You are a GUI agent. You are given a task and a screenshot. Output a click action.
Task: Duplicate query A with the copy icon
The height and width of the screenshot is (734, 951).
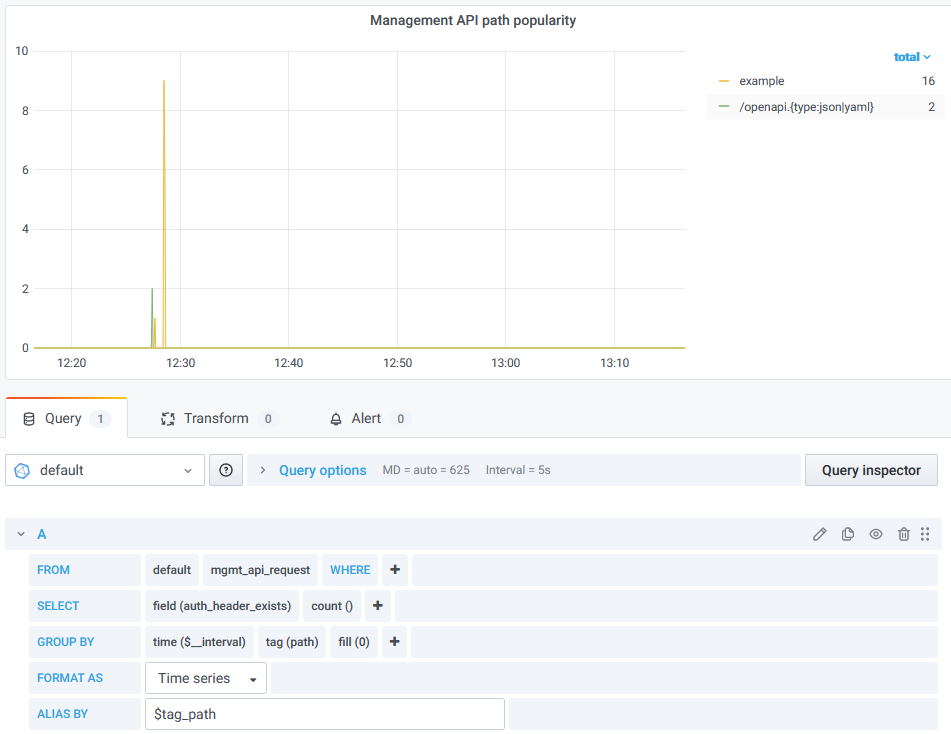pyautogui.click(x=848, y=534)
